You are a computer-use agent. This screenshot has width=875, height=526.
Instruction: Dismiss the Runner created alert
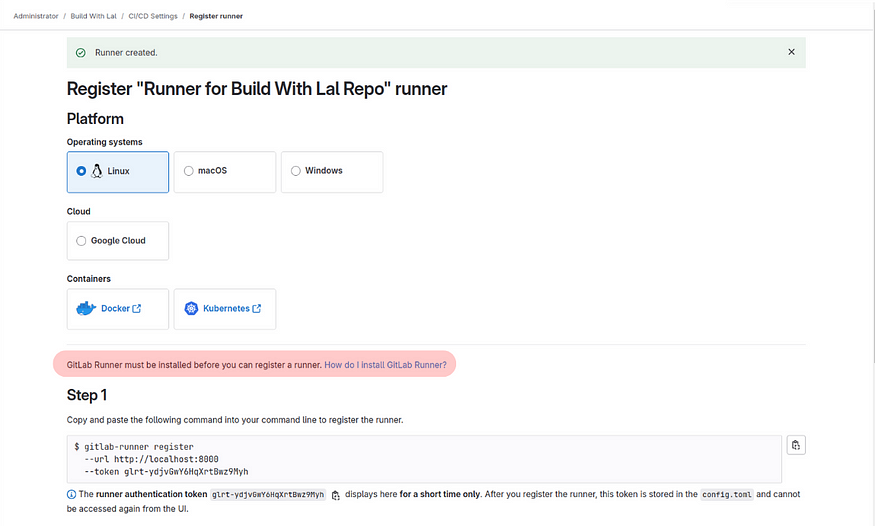pyautogui.click(x=791, y=52)
